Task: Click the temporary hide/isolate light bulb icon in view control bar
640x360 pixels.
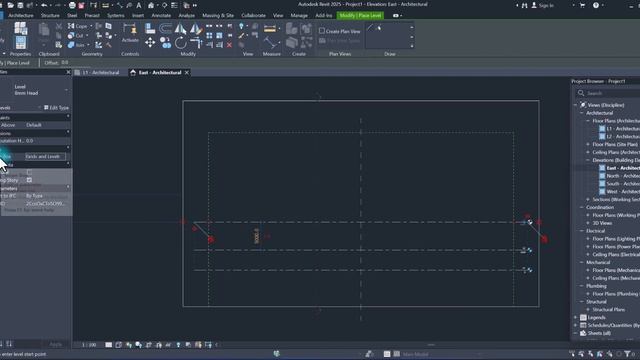Action: coord(178,345)
